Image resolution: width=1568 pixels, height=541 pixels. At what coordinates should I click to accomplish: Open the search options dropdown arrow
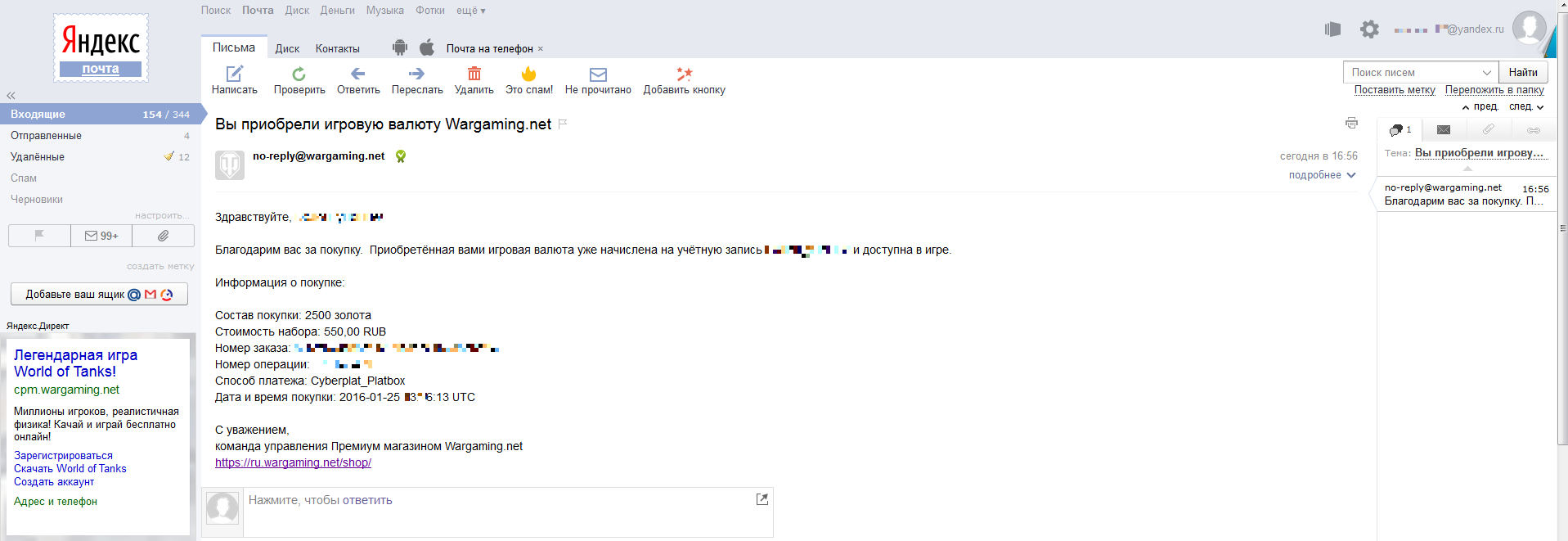1487,73
